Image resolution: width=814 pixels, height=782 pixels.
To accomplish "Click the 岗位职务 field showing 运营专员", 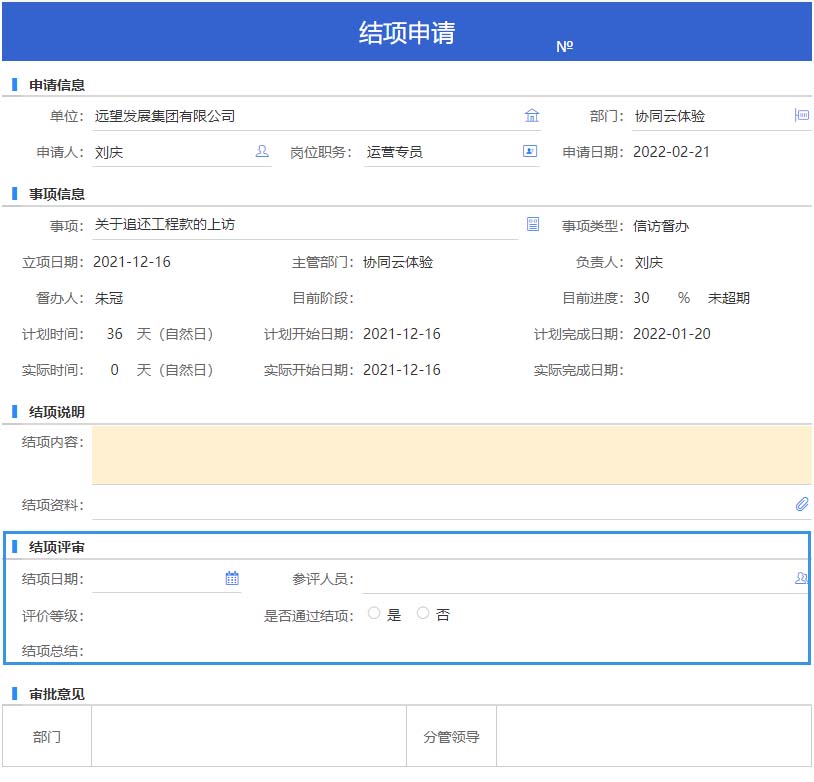I will point(440,152).
